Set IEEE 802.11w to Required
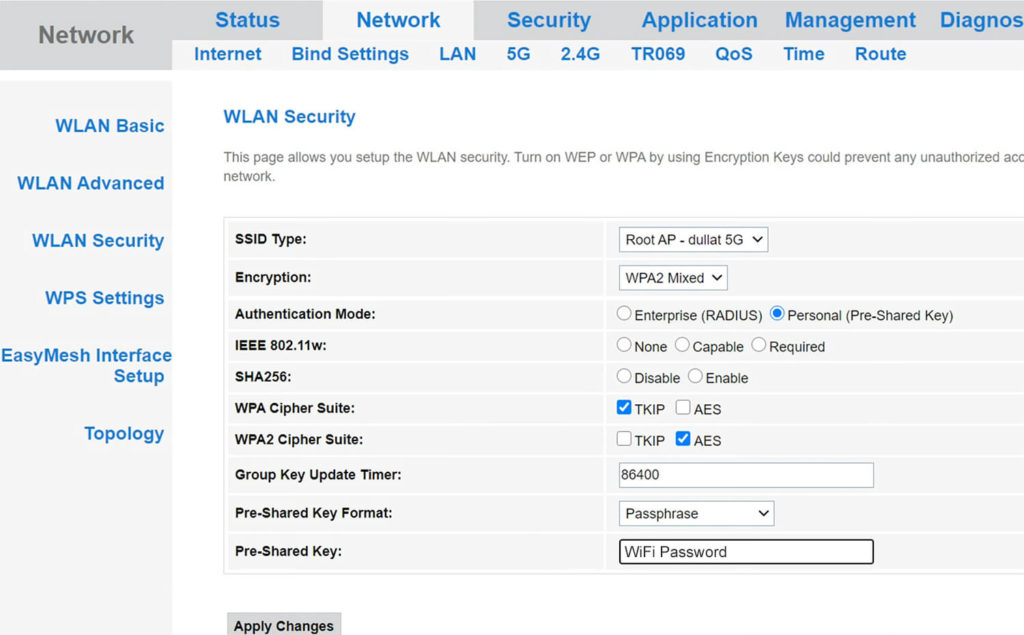This screenshot has height=635, width=1024. [x=760, y=346]
